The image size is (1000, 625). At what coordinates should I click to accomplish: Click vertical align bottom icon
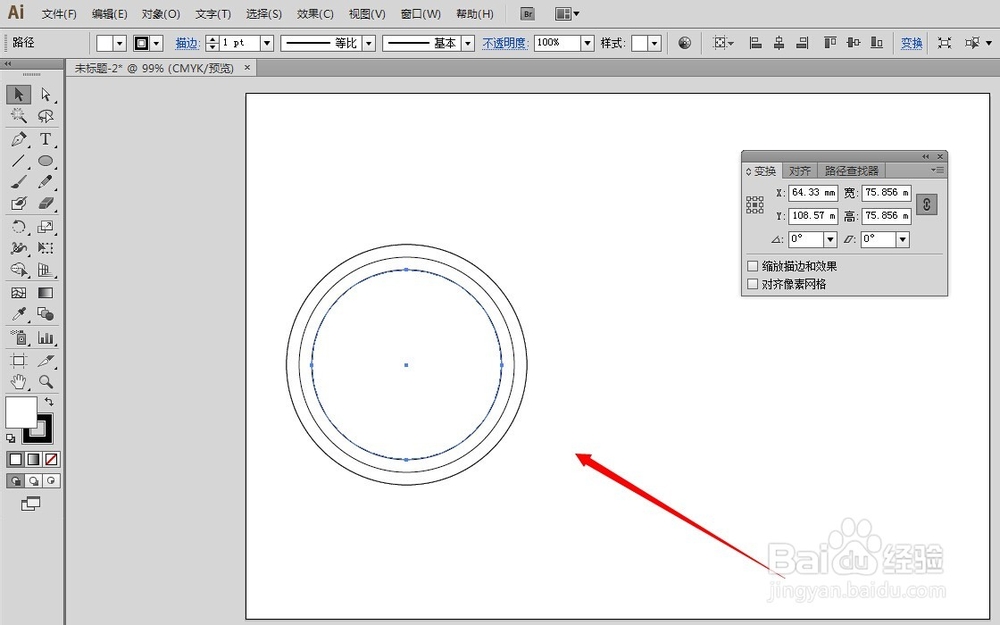(x=877, y=43)
